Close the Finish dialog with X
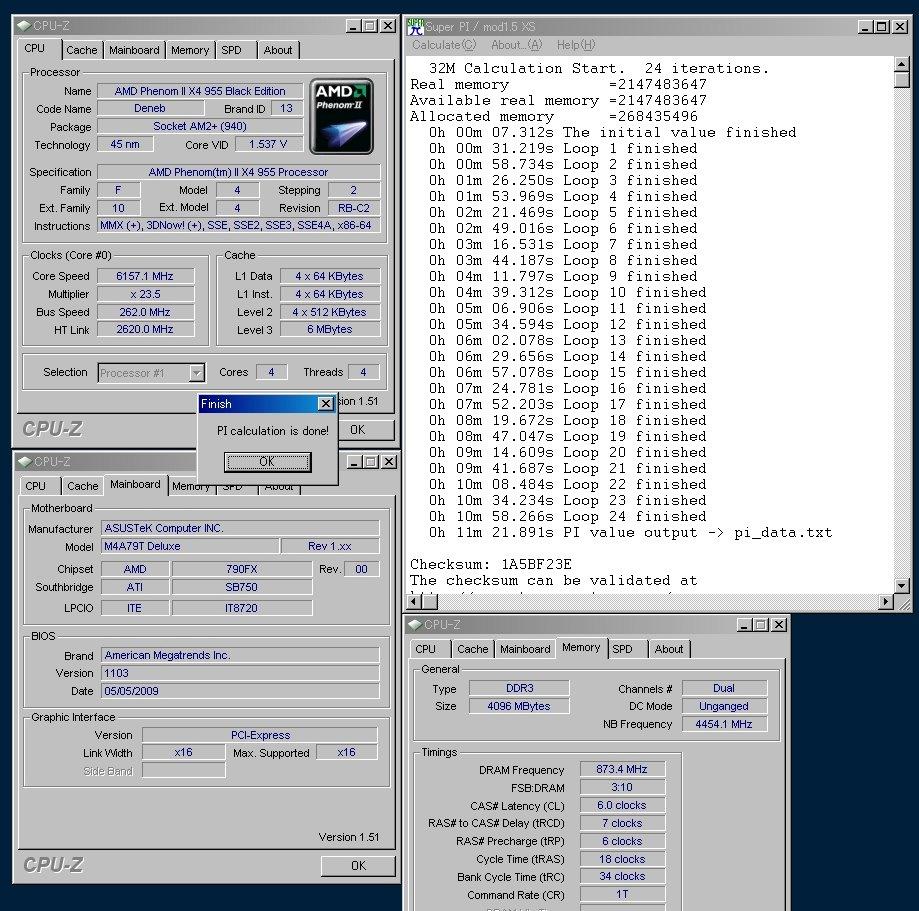Image resolution: width=919 pixels, height=911 pixels. [x=325, y=403]
